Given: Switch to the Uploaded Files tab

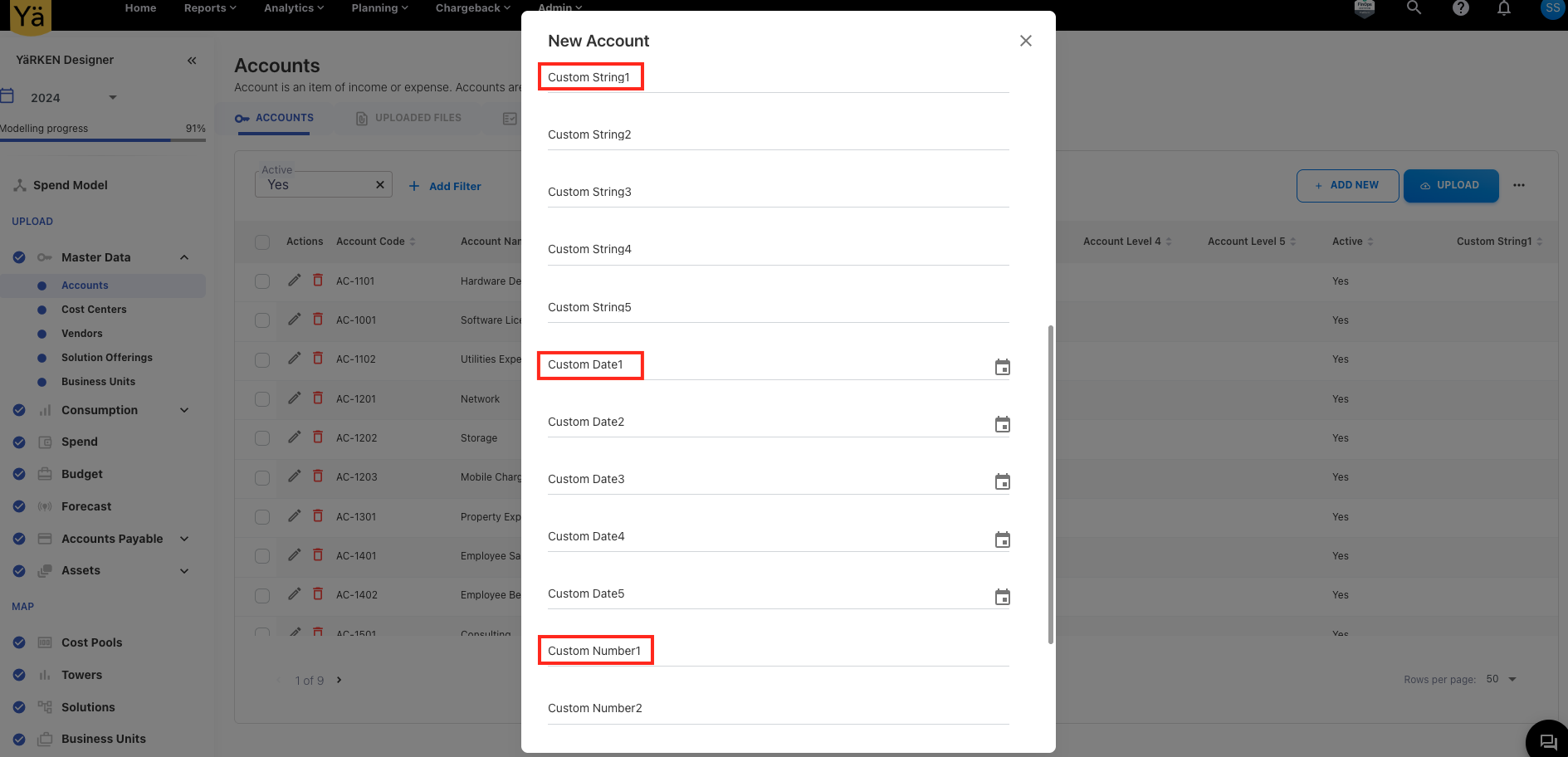Looking at the screenshot, I should point(408,118).
